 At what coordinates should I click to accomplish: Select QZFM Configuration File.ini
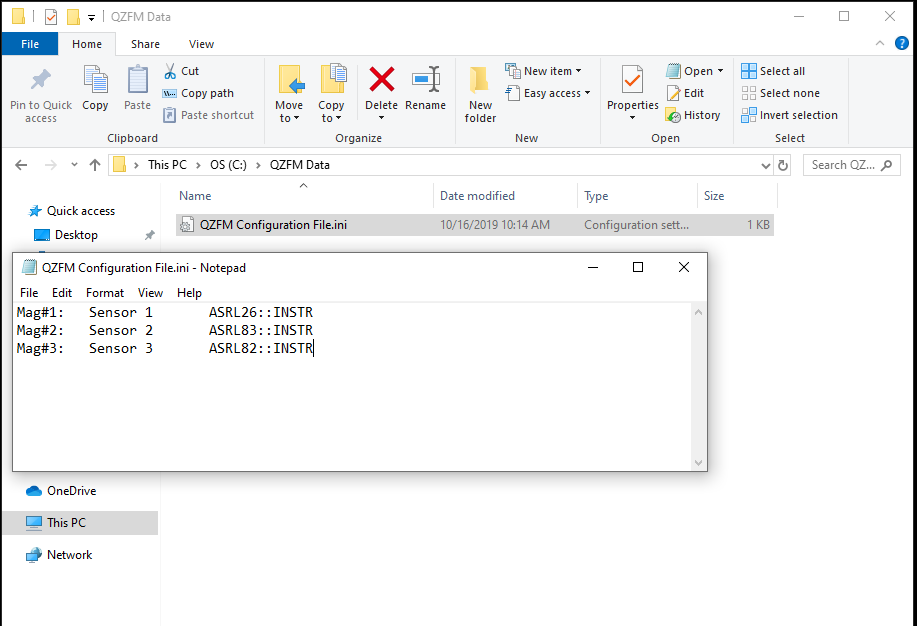(474, 225)
